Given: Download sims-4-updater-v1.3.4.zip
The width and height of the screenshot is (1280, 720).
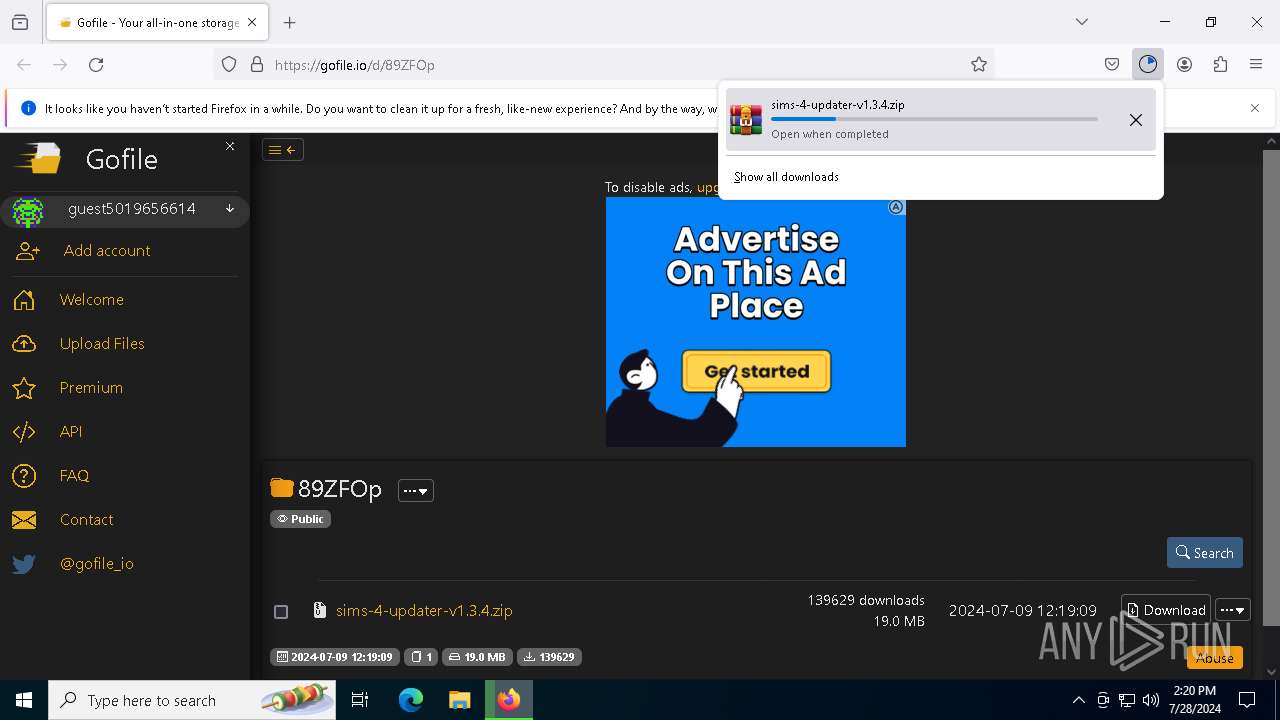Looking at the screenshot, I should pos(1166,610).
